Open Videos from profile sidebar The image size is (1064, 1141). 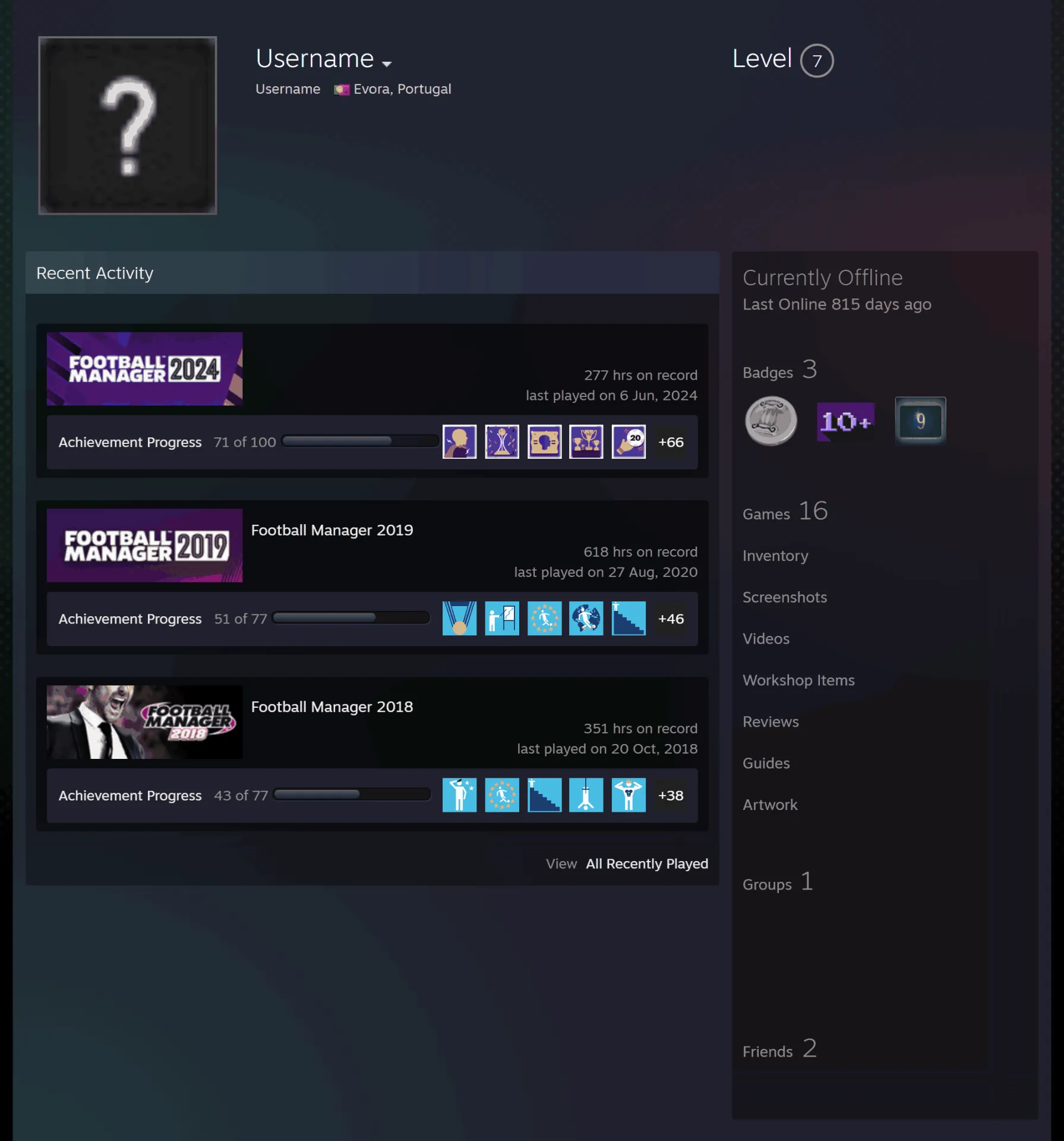pos(766,638)
